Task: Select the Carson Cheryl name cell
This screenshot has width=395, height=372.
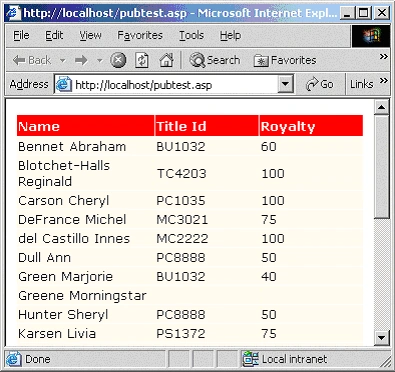Action: (x=86, y=200)
